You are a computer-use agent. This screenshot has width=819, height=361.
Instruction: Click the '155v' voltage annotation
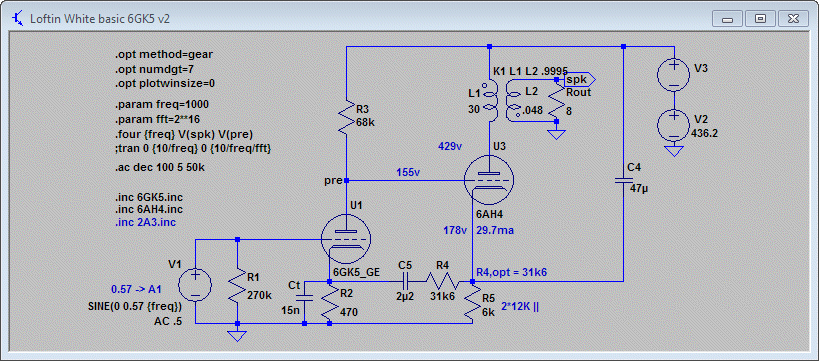coord(409,172)
